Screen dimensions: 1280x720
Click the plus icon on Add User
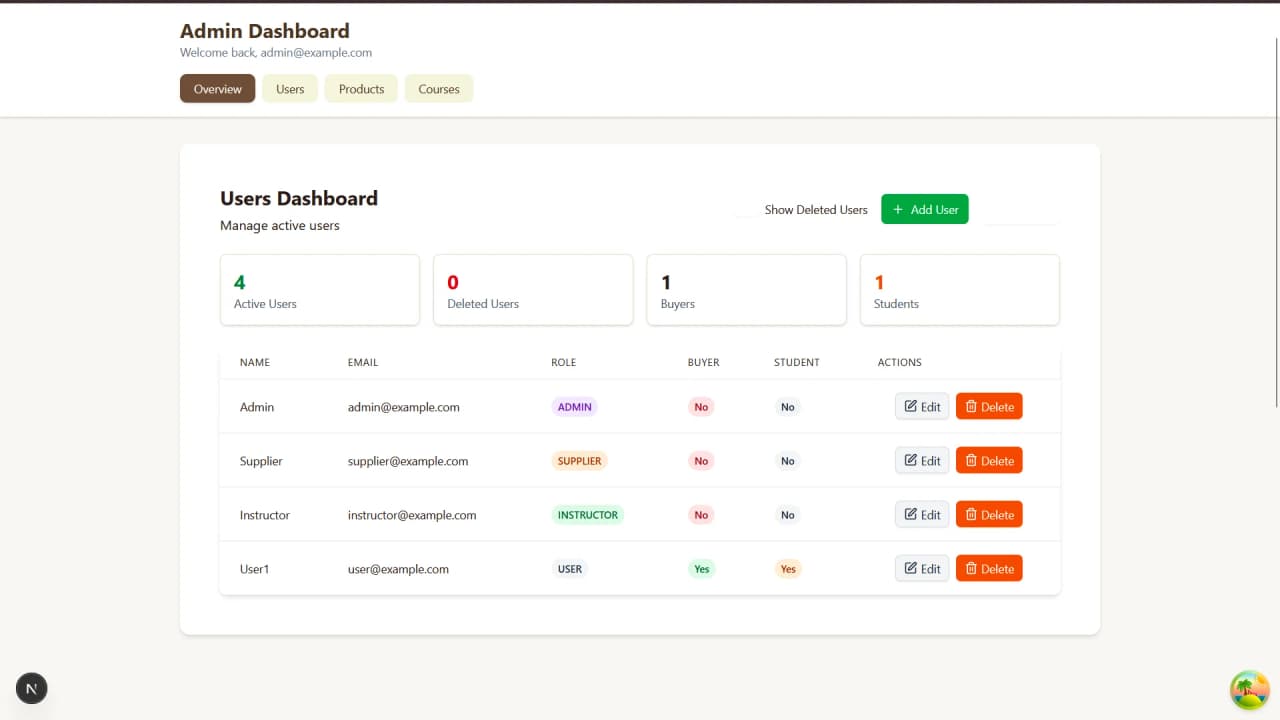pyautogui.click(x=896, y=209)
